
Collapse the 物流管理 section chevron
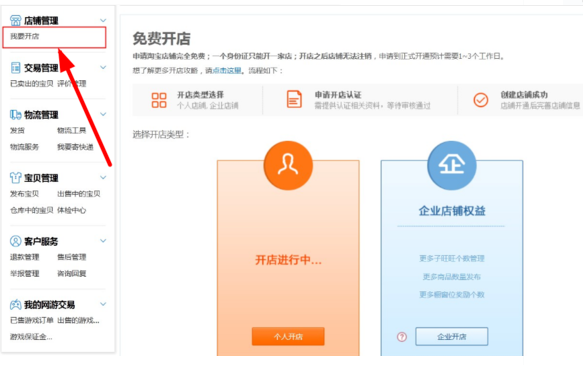pyautogui.click(x=103, y=114)
